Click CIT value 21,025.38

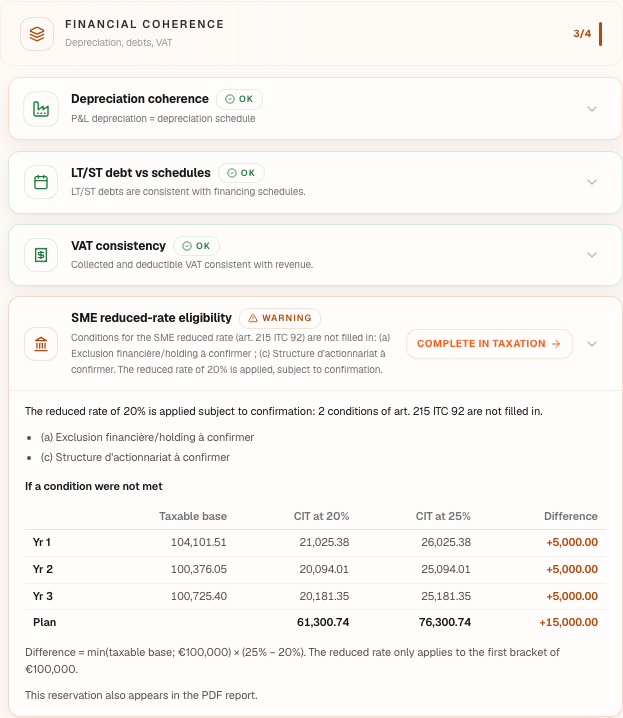pos(324,543)
